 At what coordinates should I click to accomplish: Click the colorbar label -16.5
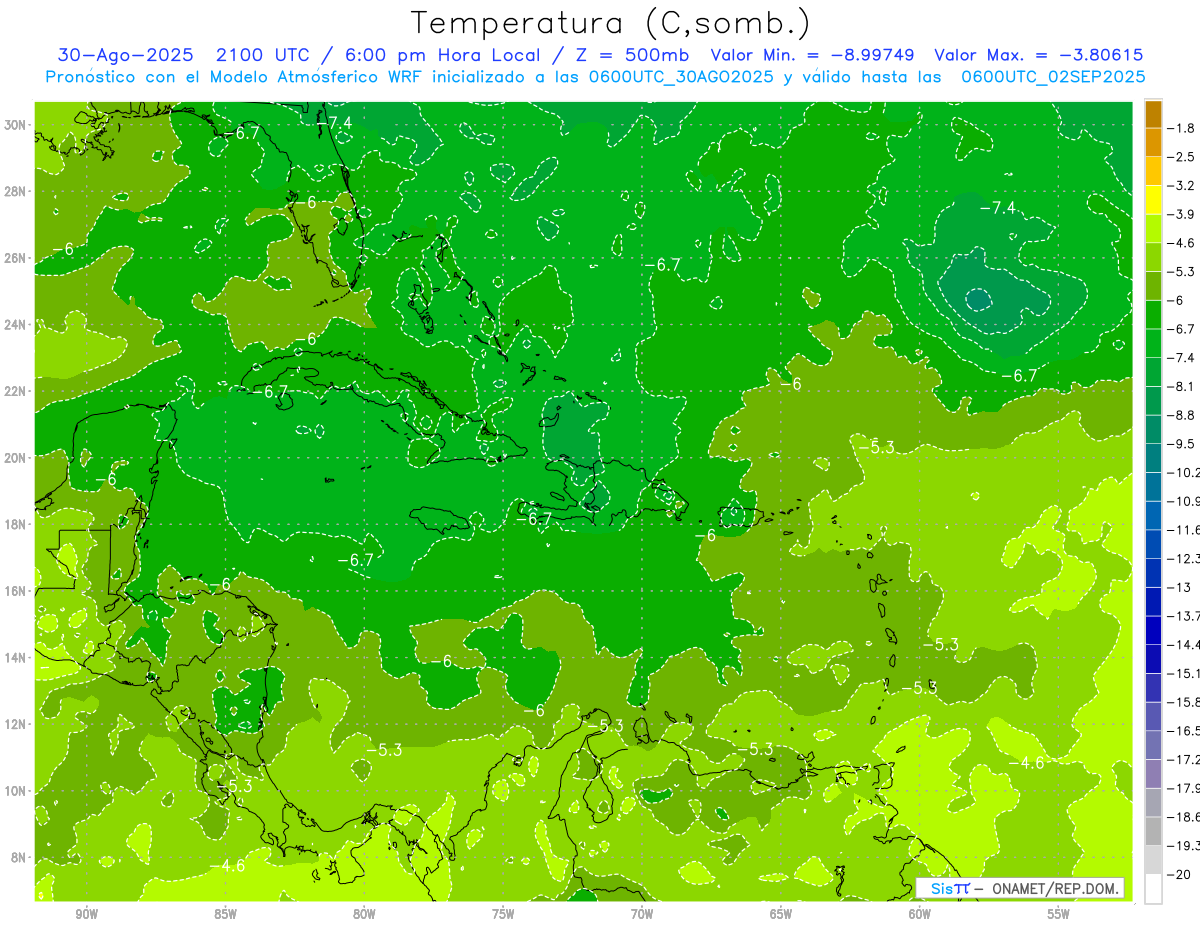click(1184, 731)
